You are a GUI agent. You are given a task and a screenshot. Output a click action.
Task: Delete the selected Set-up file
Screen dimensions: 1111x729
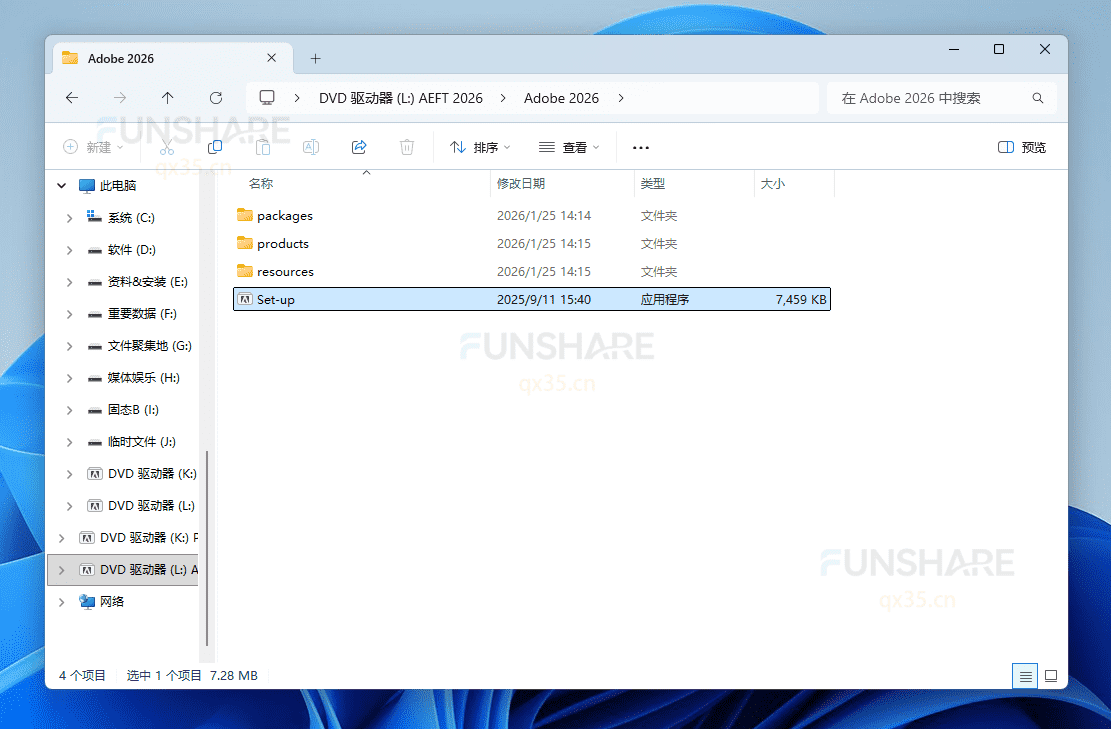click(407, 147)
